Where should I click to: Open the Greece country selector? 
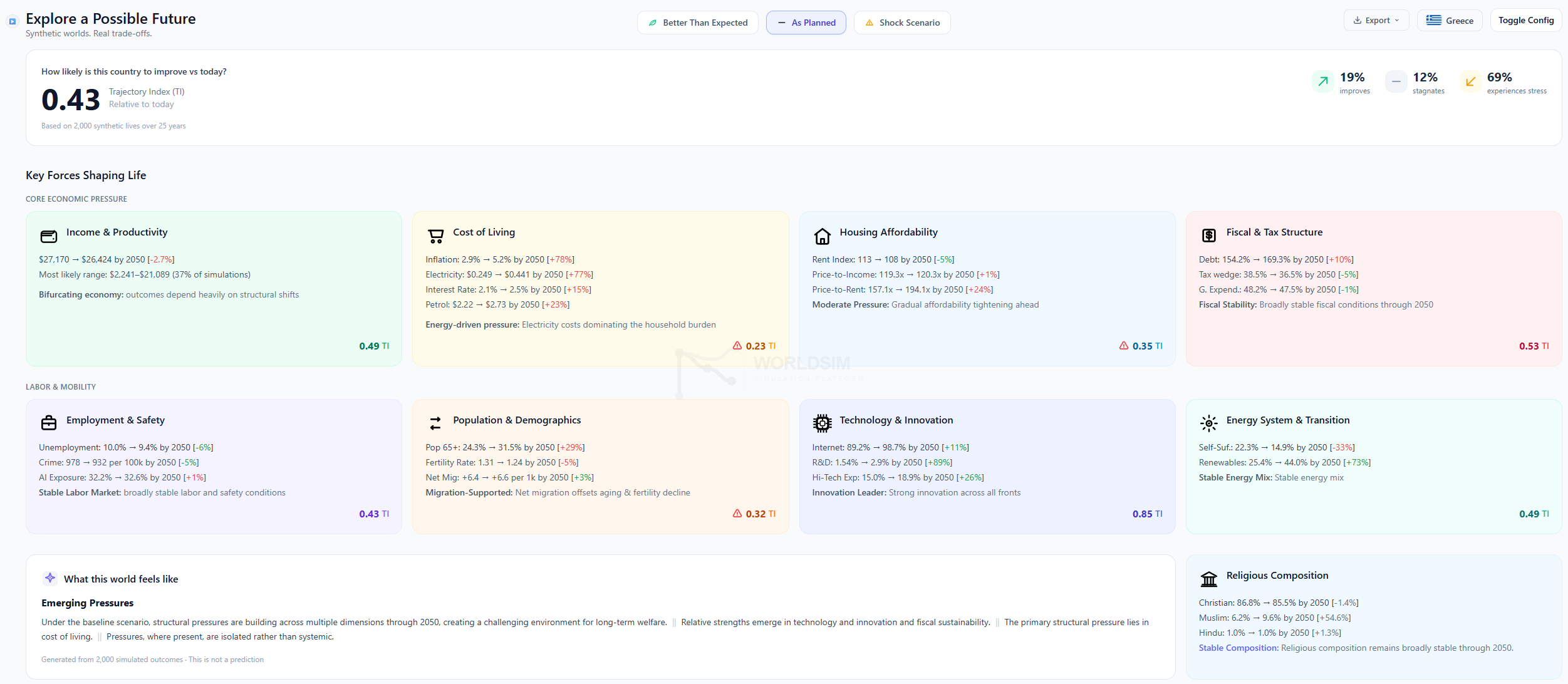1449,21
